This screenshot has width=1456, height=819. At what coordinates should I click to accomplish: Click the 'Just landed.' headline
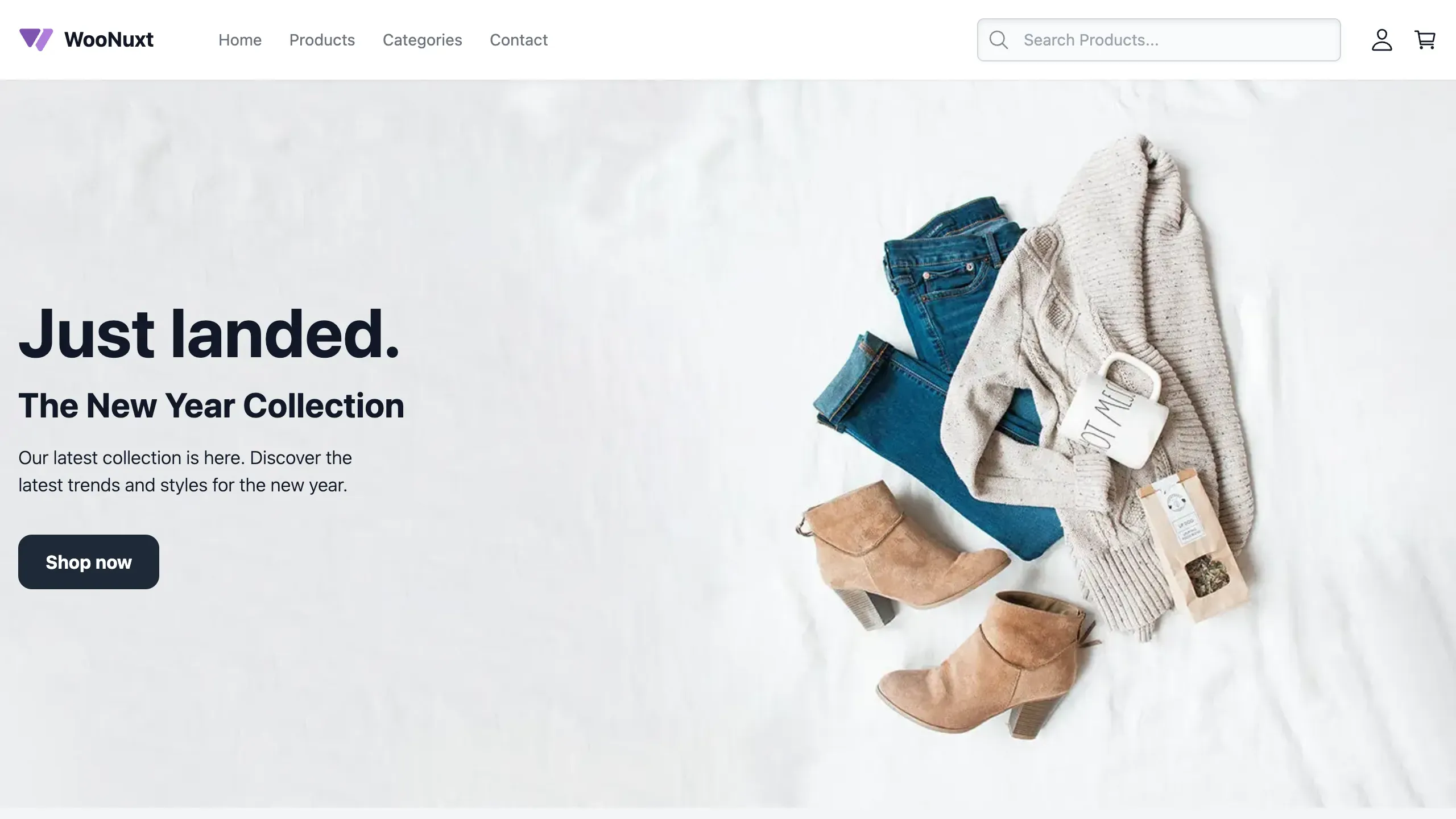[x=209, y=334]
